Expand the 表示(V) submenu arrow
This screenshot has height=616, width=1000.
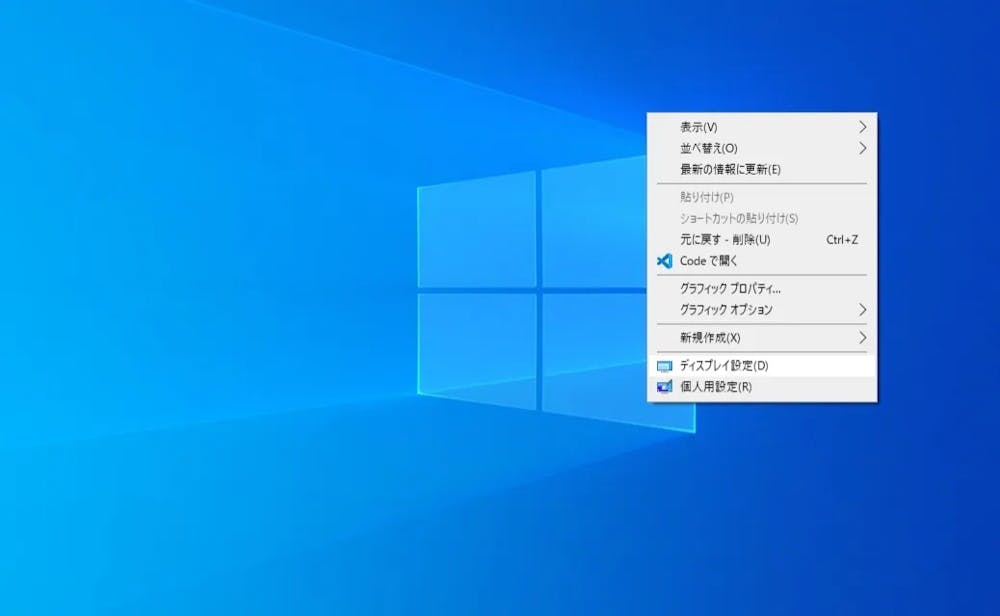point(862,127)
